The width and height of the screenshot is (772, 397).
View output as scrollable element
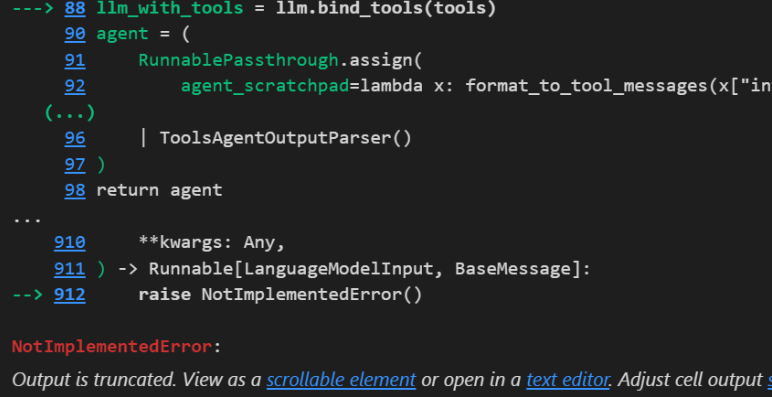coord(341,380)
